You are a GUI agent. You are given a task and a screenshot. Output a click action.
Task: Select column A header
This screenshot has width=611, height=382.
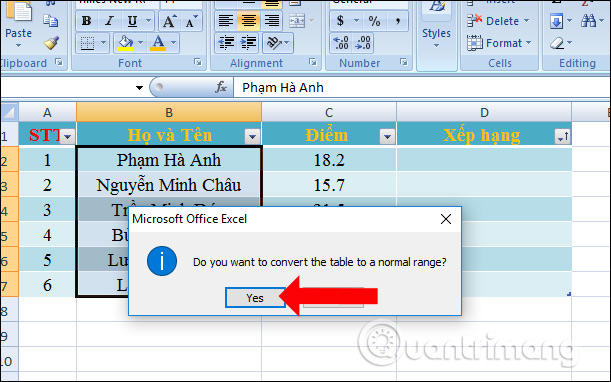tap(47, 112)
